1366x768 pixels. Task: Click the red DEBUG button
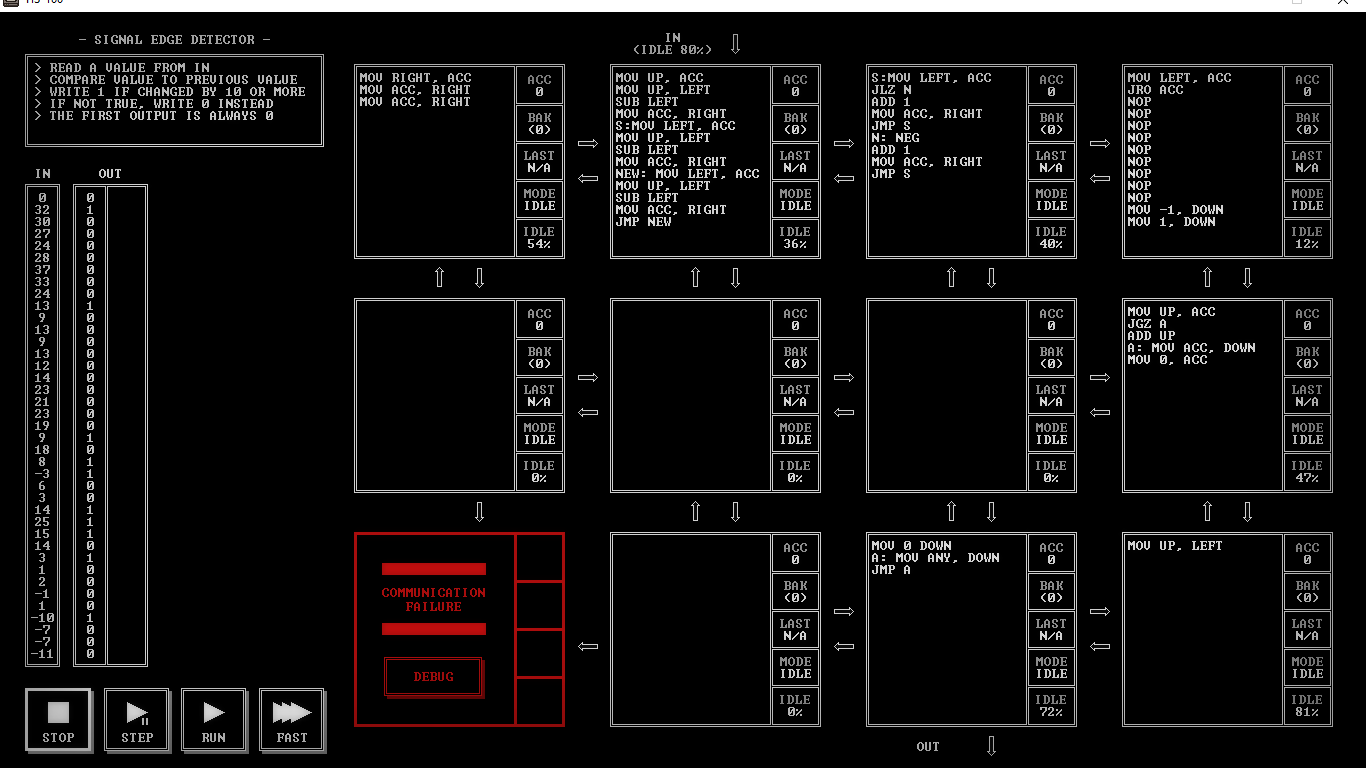pyautogui.click(x=434, y=677)
